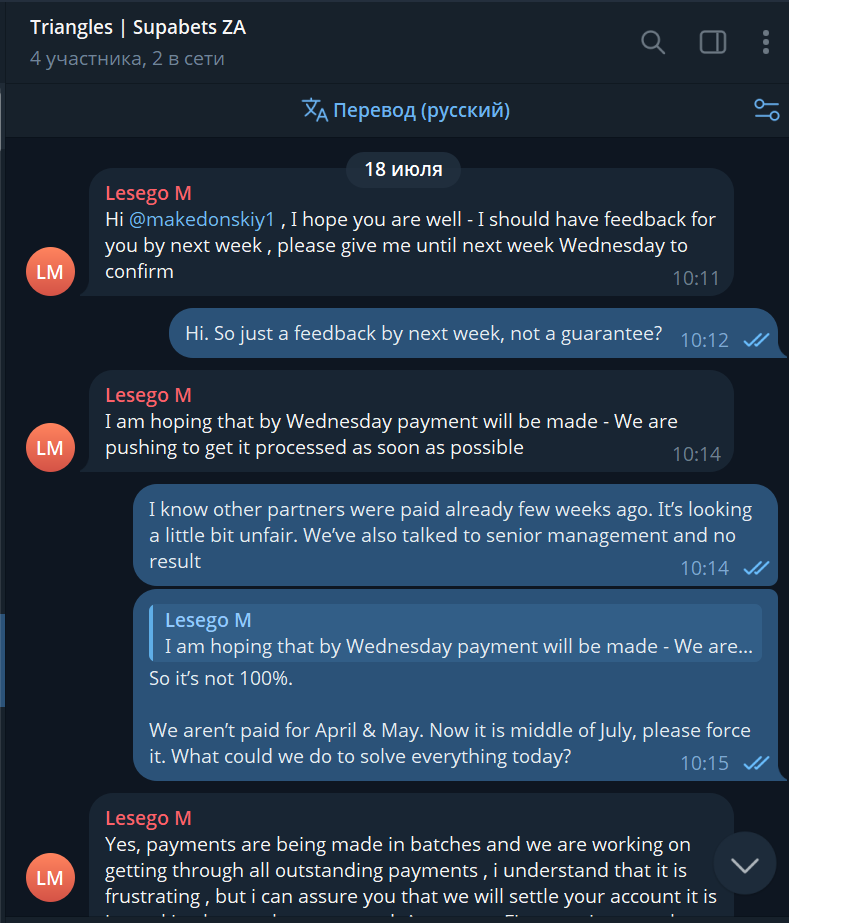Click the translate icon in the translation bar
The height and width of the screenshot is (923, 868).
[315, 110]
